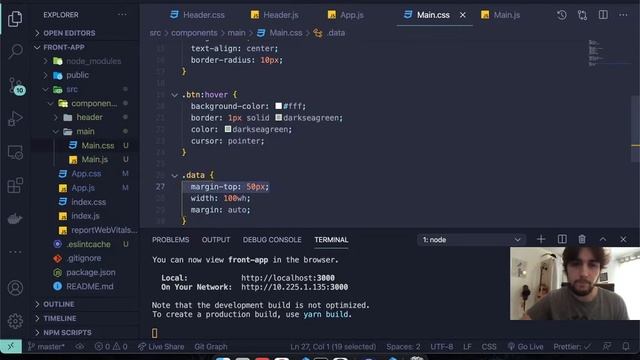640x360 pixels.
Task: Open the Run and Debug view
Action: tap(15, 119)
